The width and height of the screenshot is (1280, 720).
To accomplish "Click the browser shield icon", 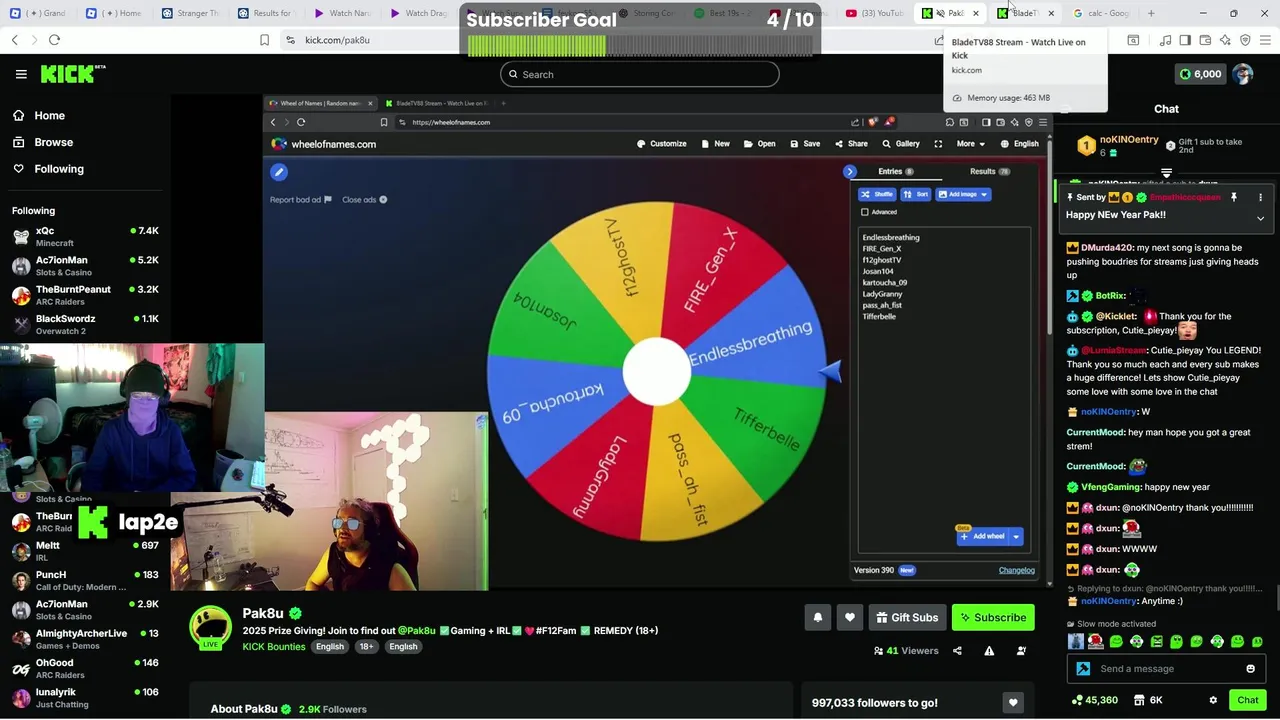I will click(1245, 40).
